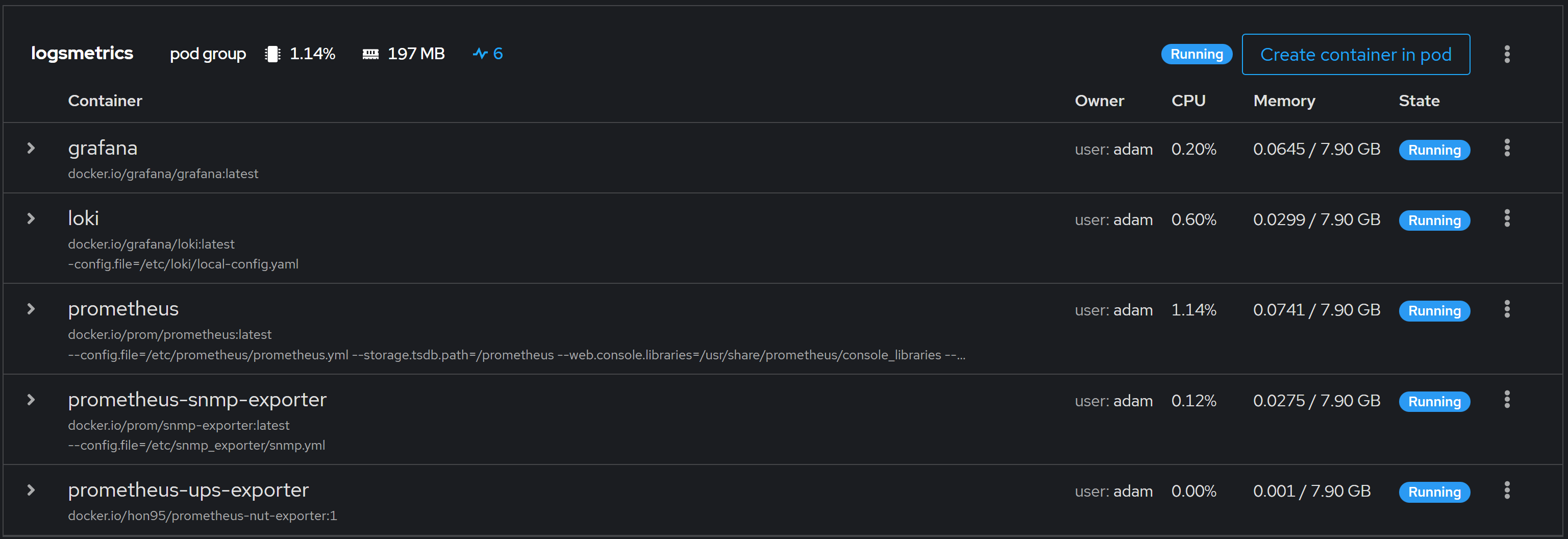Click the pod memory usage icon

tap(370, 54)
